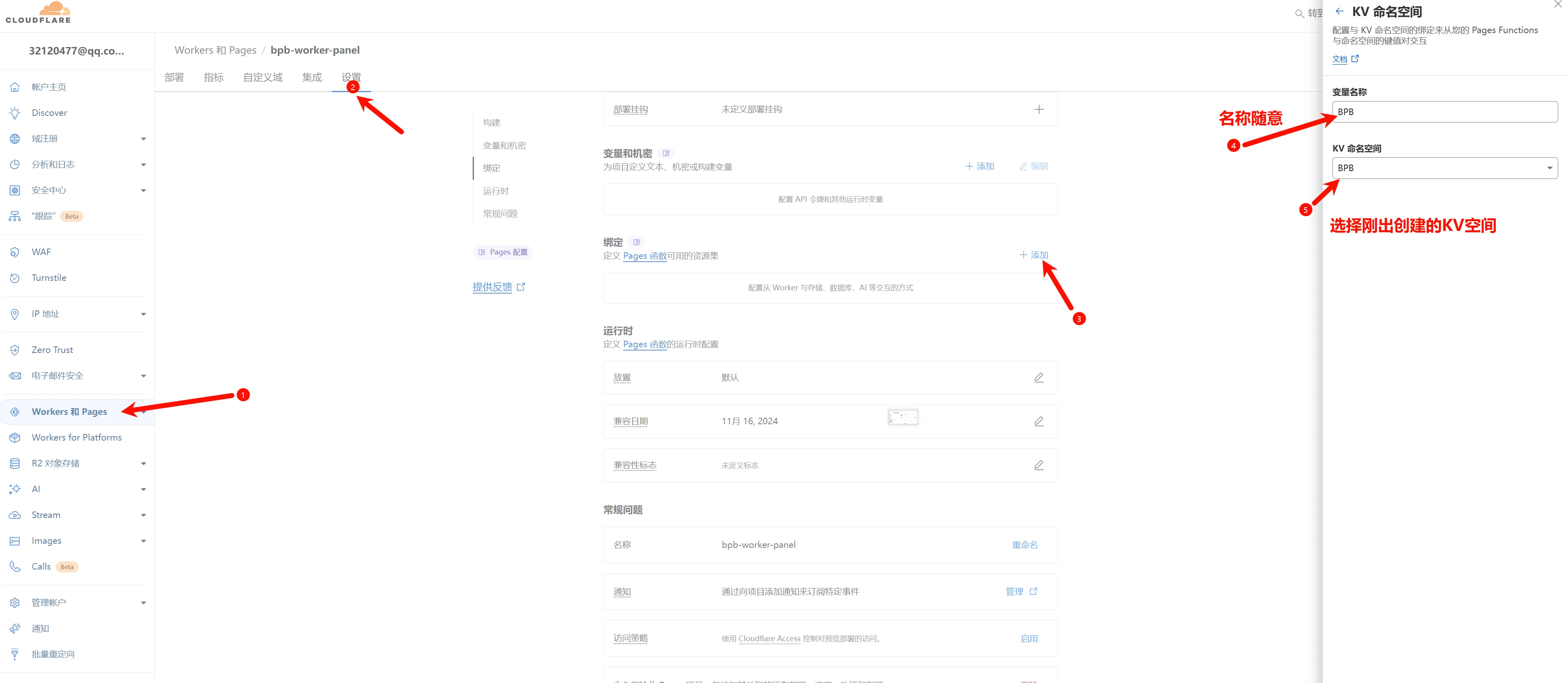The image size is (1568, 683).
Task: Click the AI sparkle icon
Action: coord(15,489)
